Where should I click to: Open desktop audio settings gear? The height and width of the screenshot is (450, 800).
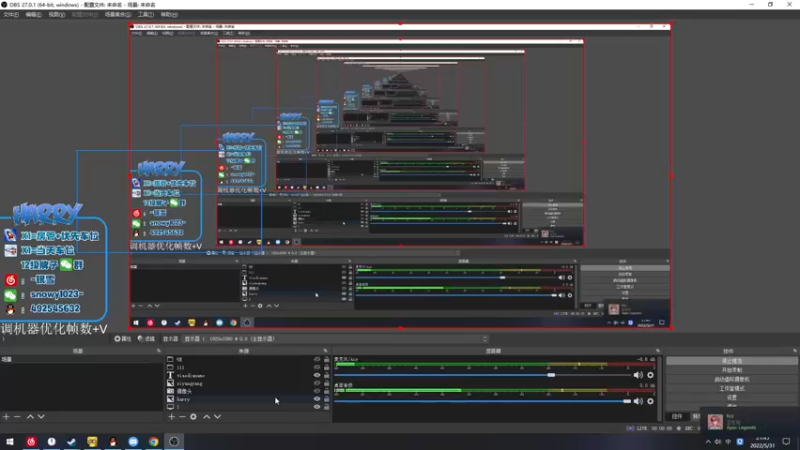pos(651,401)
